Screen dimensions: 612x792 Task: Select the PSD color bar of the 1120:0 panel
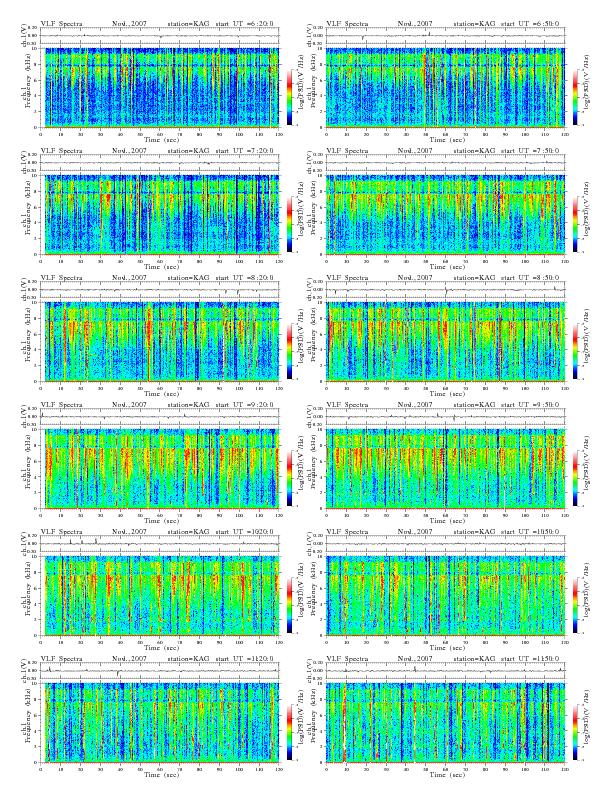(x=289, y=732)
